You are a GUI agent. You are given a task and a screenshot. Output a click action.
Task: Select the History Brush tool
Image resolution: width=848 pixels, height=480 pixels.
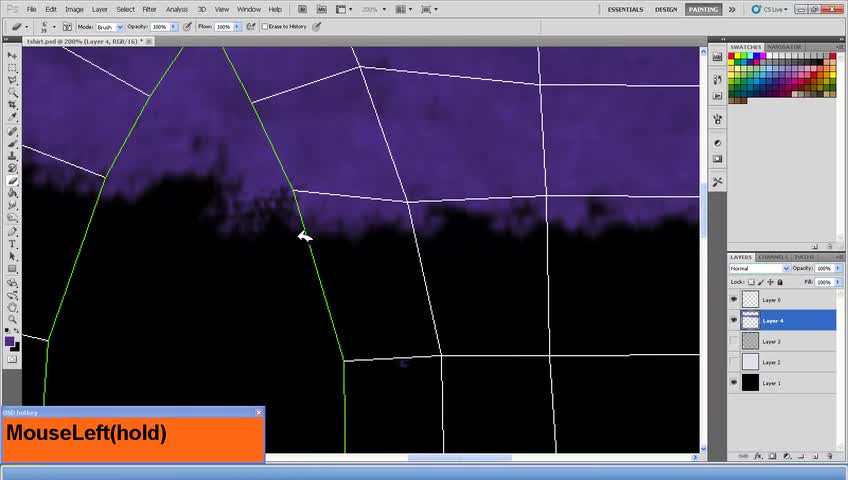(x=12, y=168)
